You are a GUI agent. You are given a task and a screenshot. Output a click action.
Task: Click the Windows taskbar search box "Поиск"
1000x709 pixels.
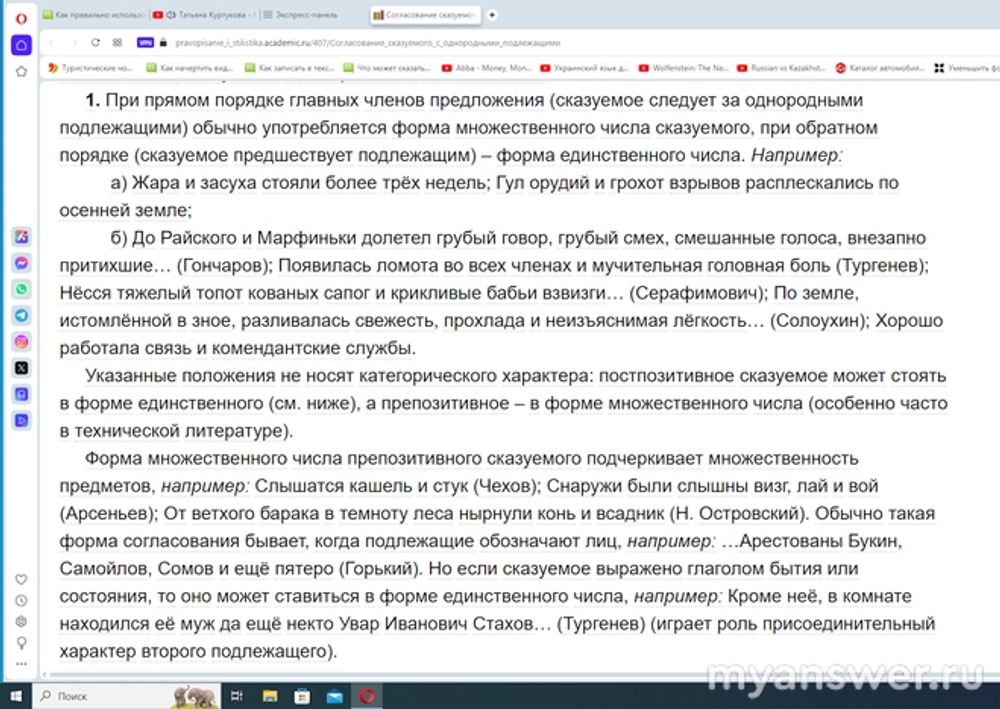tap(100, 695)
